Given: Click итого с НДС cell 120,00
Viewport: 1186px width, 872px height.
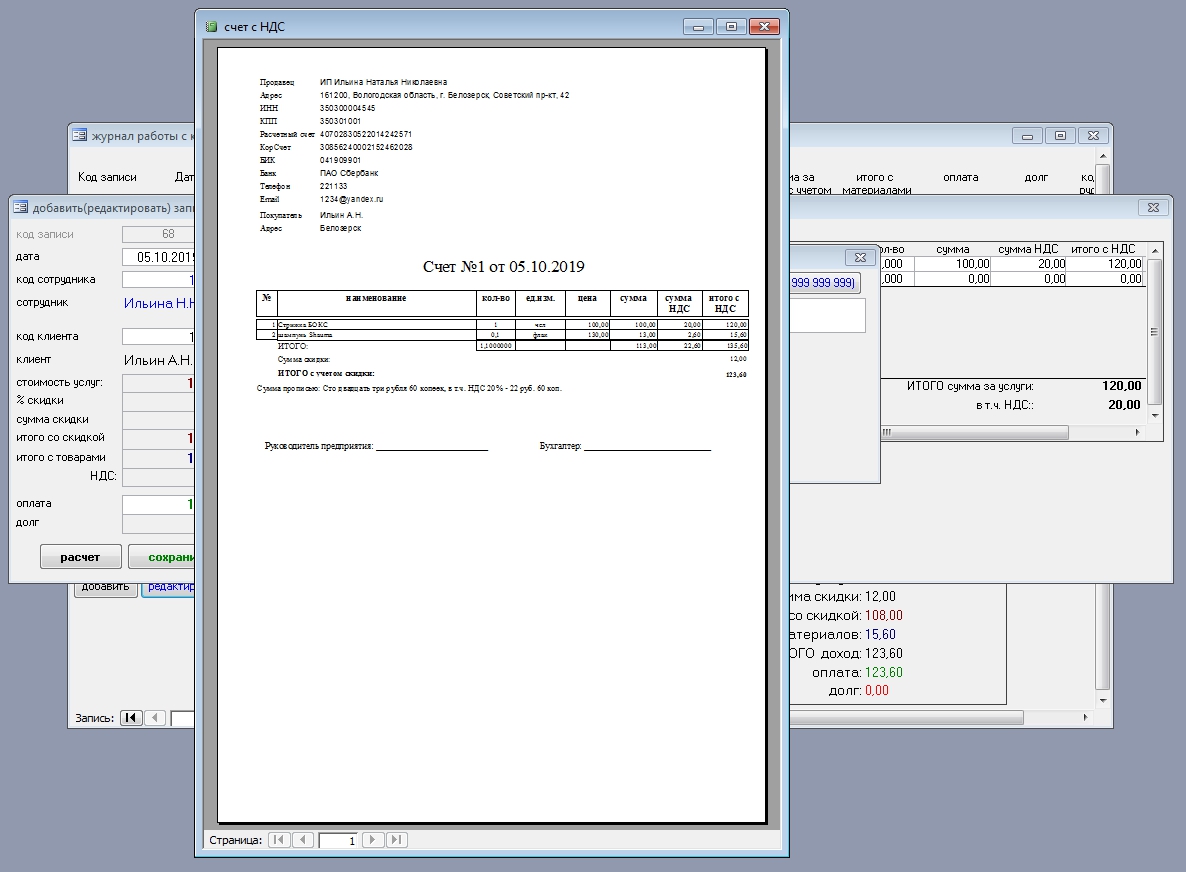Looking at the screenshot, I should (x=1104, y=263).
